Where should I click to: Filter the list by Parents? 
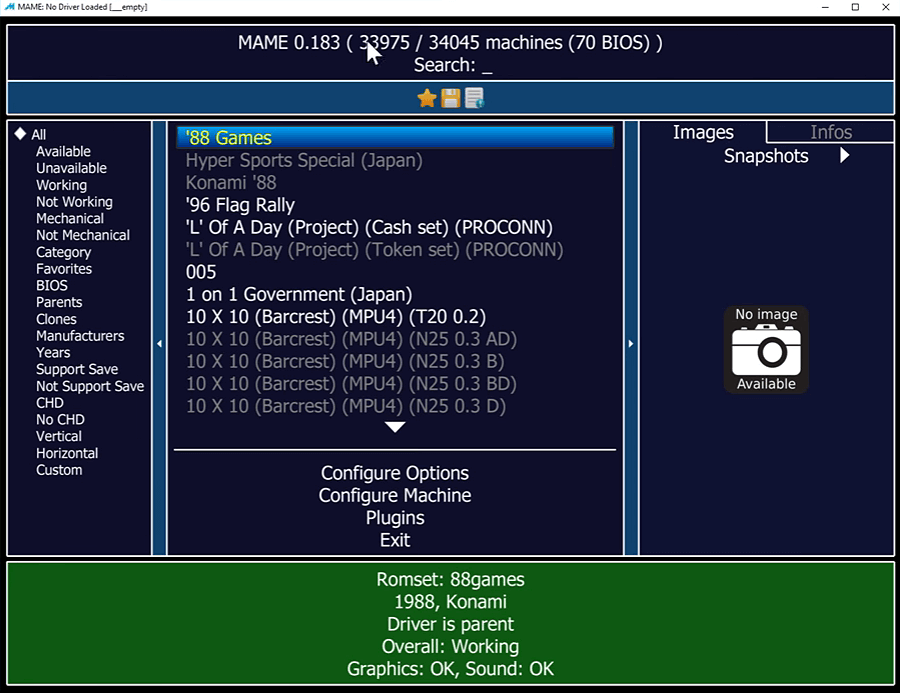pos(59,302)
